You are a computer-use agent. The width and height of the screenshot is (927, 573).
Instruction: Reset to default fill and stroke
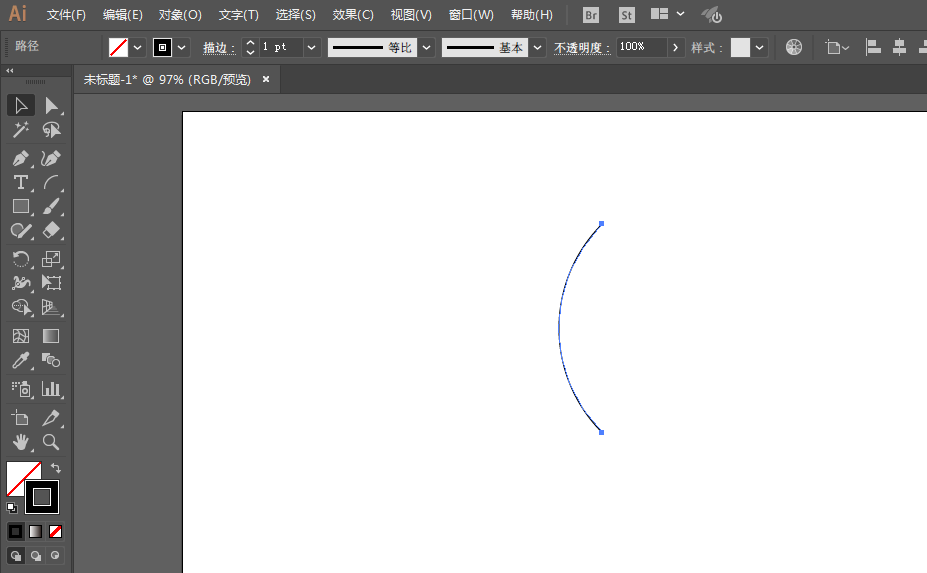[x=12, y=507]
